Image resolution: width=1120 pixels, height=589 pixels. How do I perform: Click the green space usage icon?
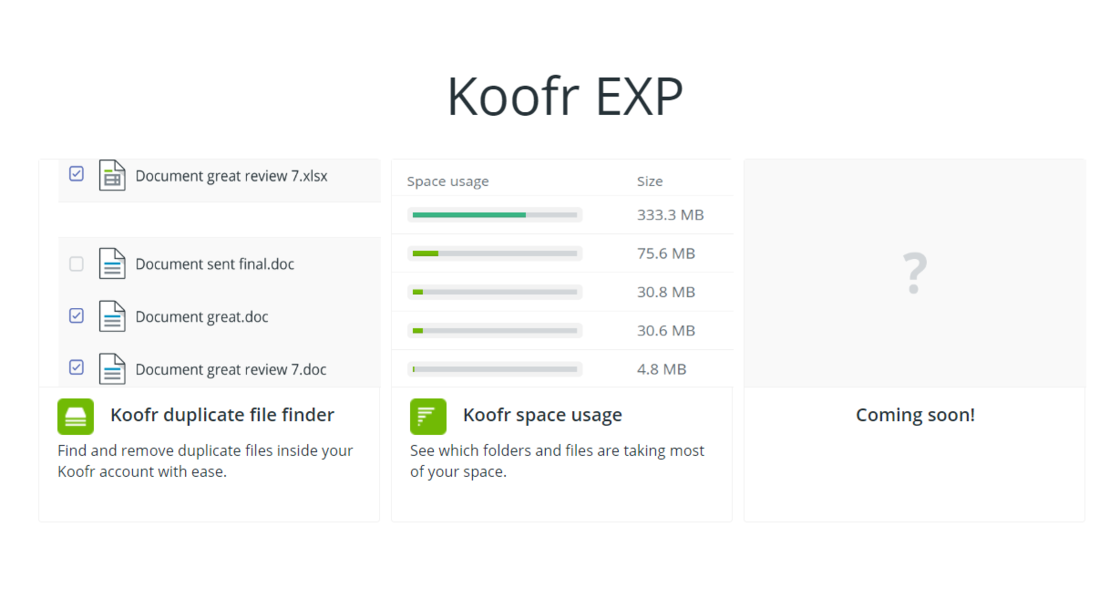click(428, 416)
